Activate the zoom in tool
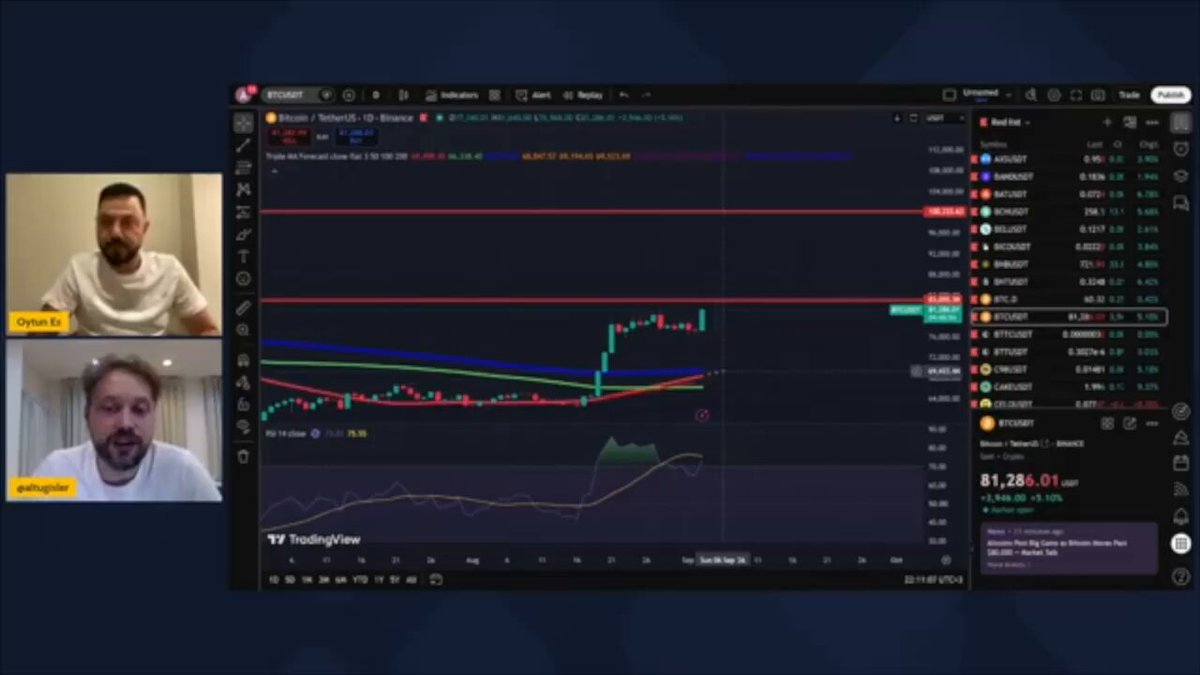Image resolution: width=1200 pixels, height=675 pixels. [x=243, y=330]
